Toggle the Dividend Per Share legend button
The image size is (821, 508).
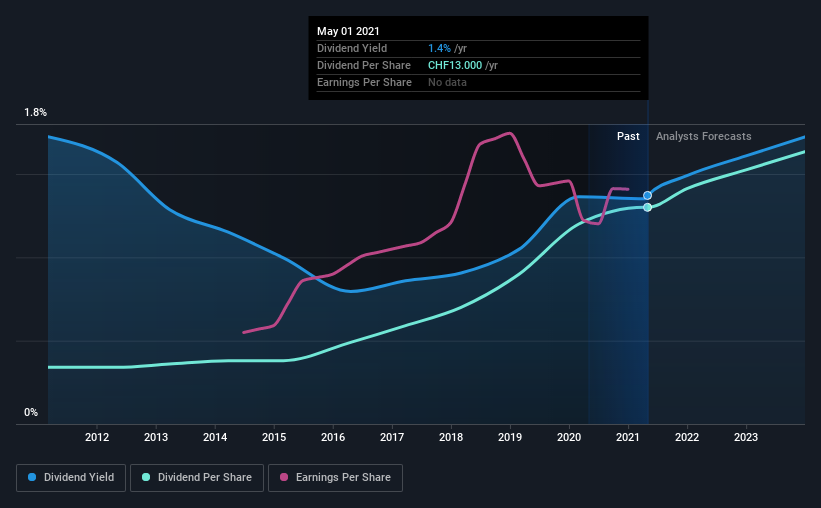(x=195, y=478)
